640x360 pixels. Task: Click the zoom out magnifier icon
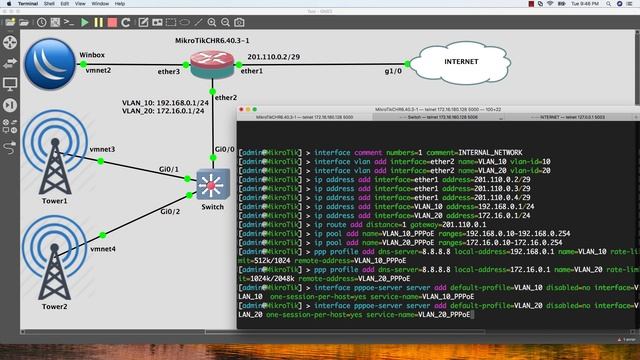coord(225,22)
